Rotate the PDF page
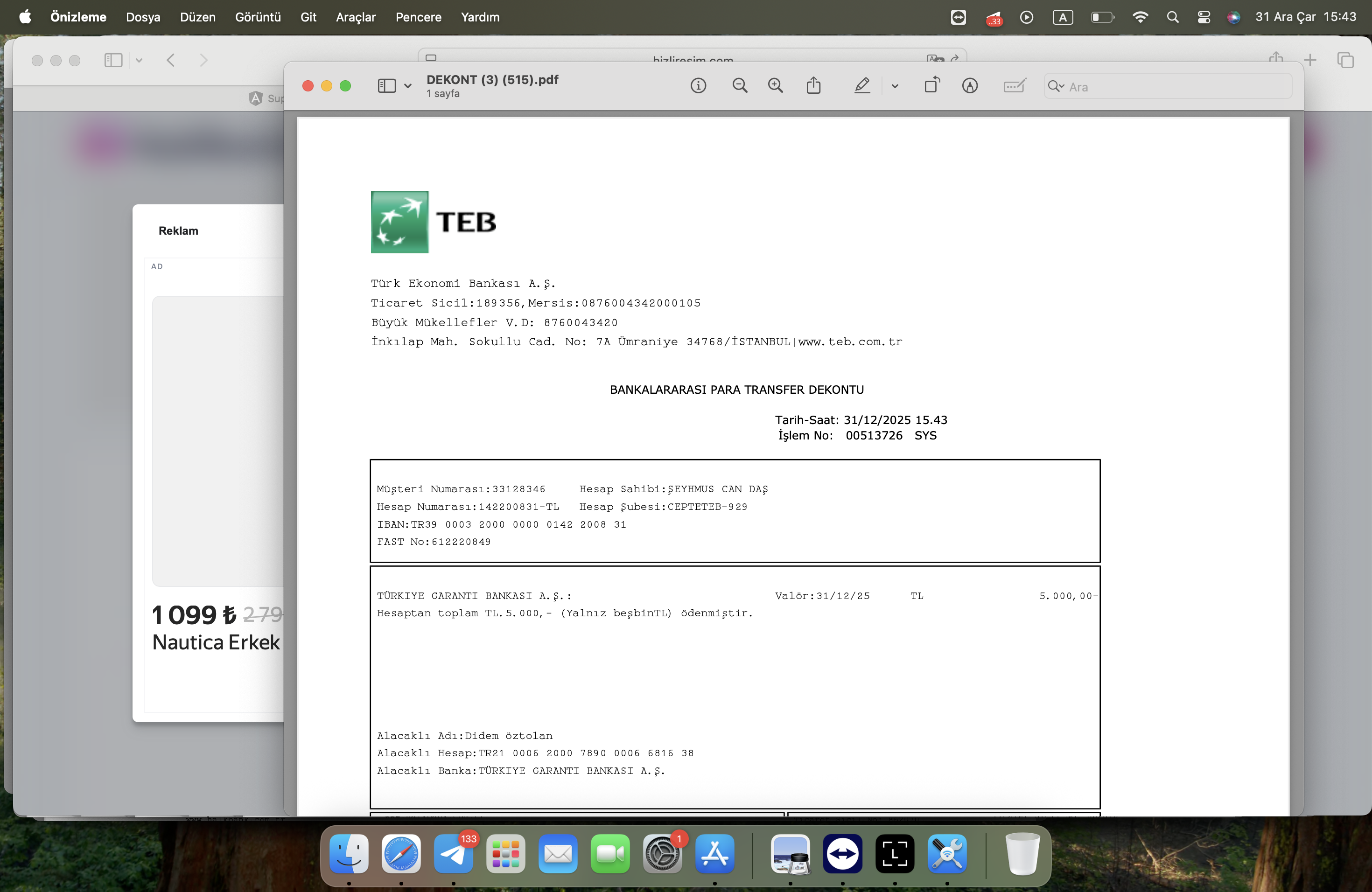This screenshot has height=892, width=1372. coord(931,85)
